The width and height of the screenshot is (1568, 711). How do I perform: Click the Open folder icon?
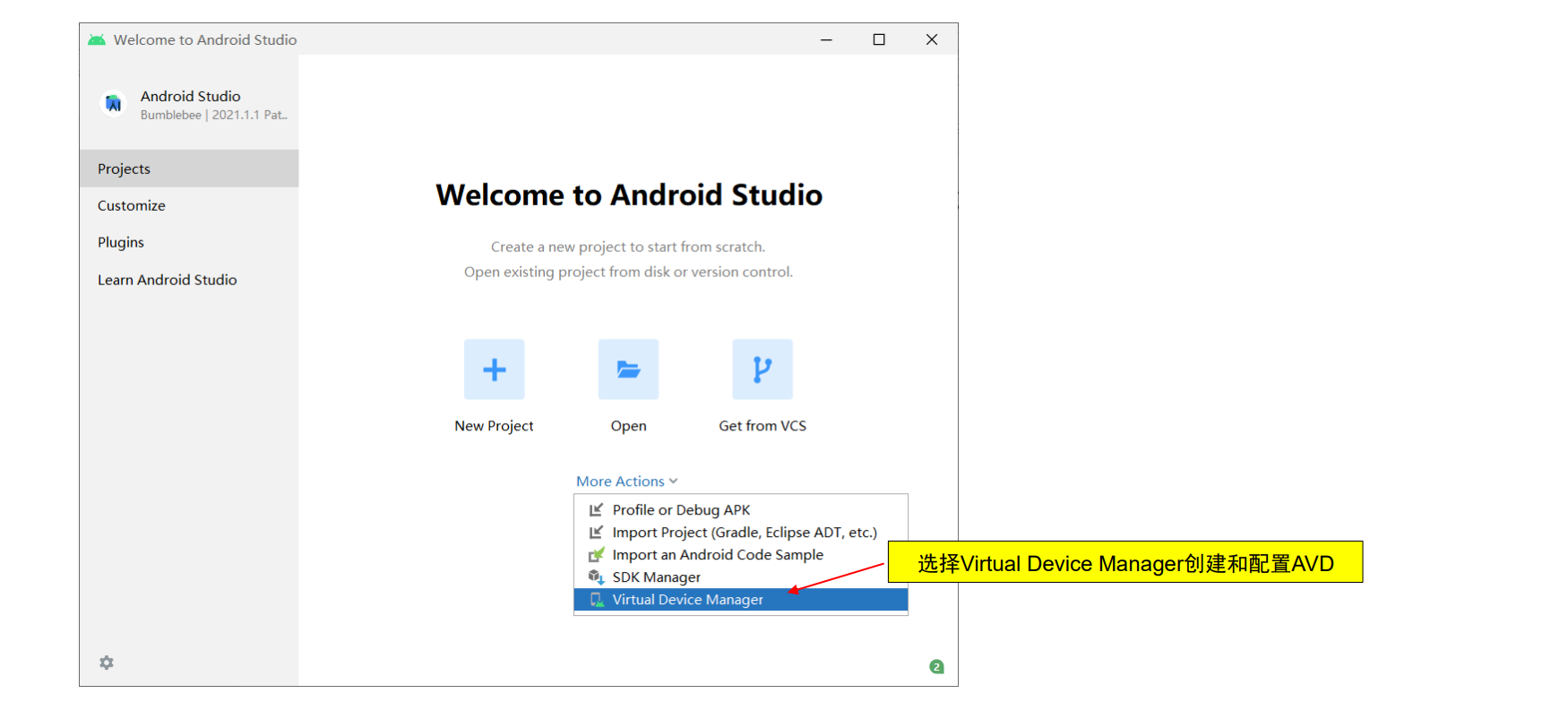pos(628,369)
